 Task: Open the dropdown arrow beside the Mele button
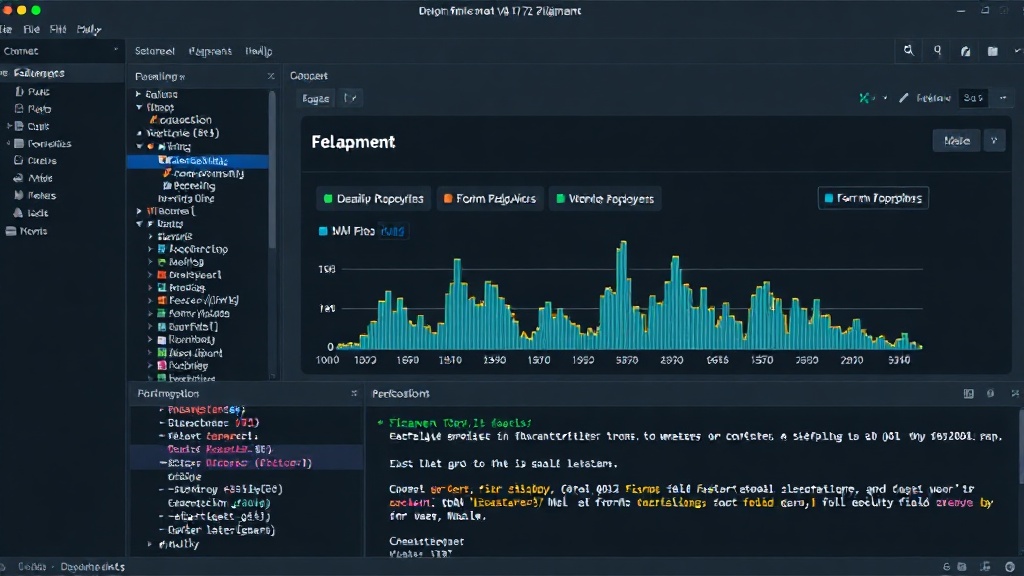click(x=994, y=140)
